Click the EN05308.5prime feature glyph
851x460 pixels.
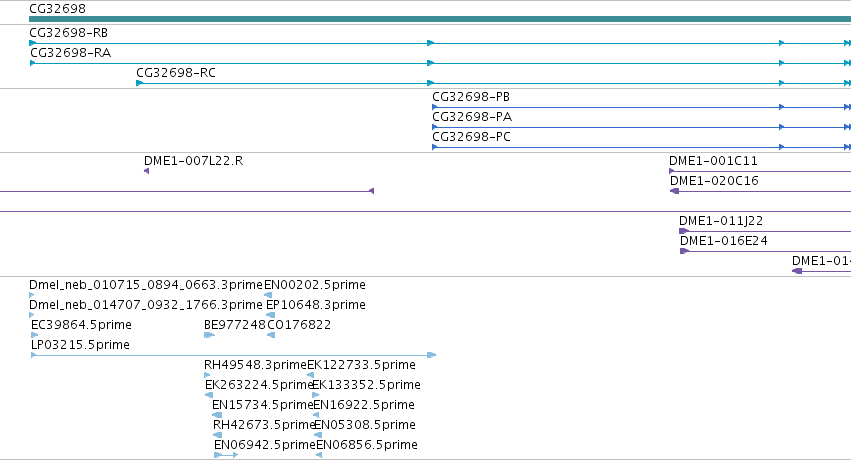pos(318,436)
